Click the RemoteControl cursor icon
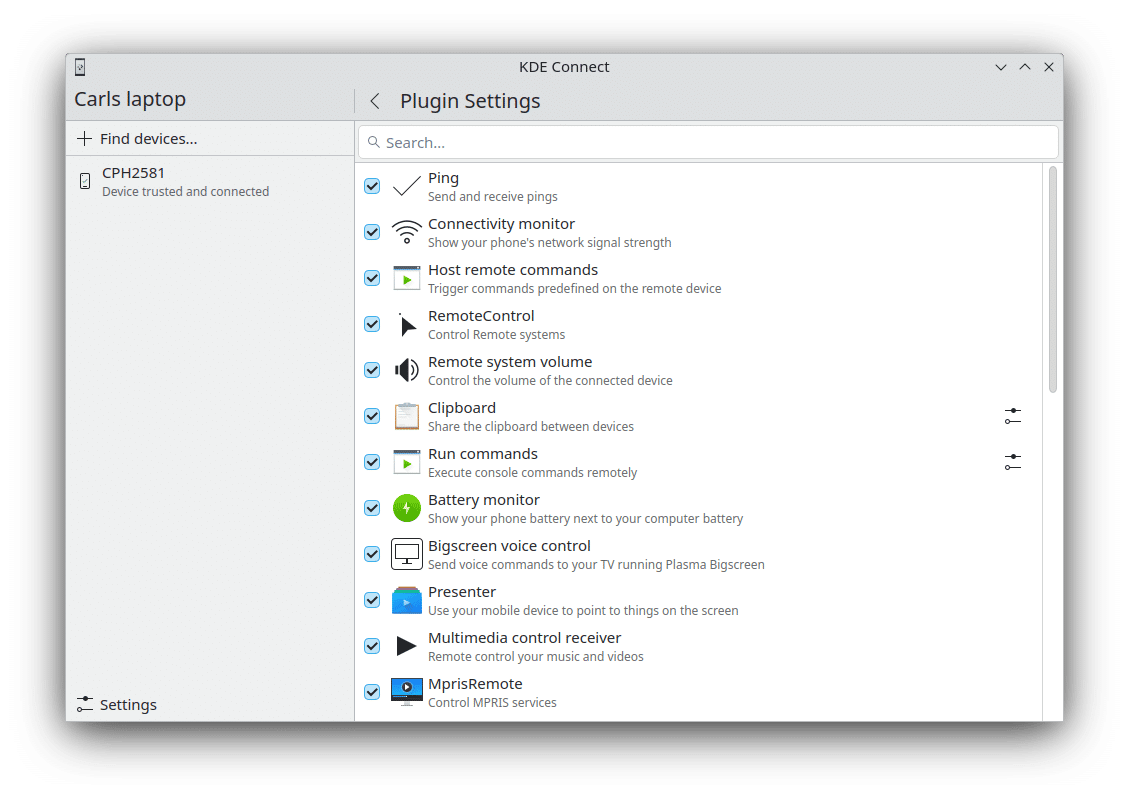The width and height of the screenshot is (1129, 799). [x=406, y=323]
